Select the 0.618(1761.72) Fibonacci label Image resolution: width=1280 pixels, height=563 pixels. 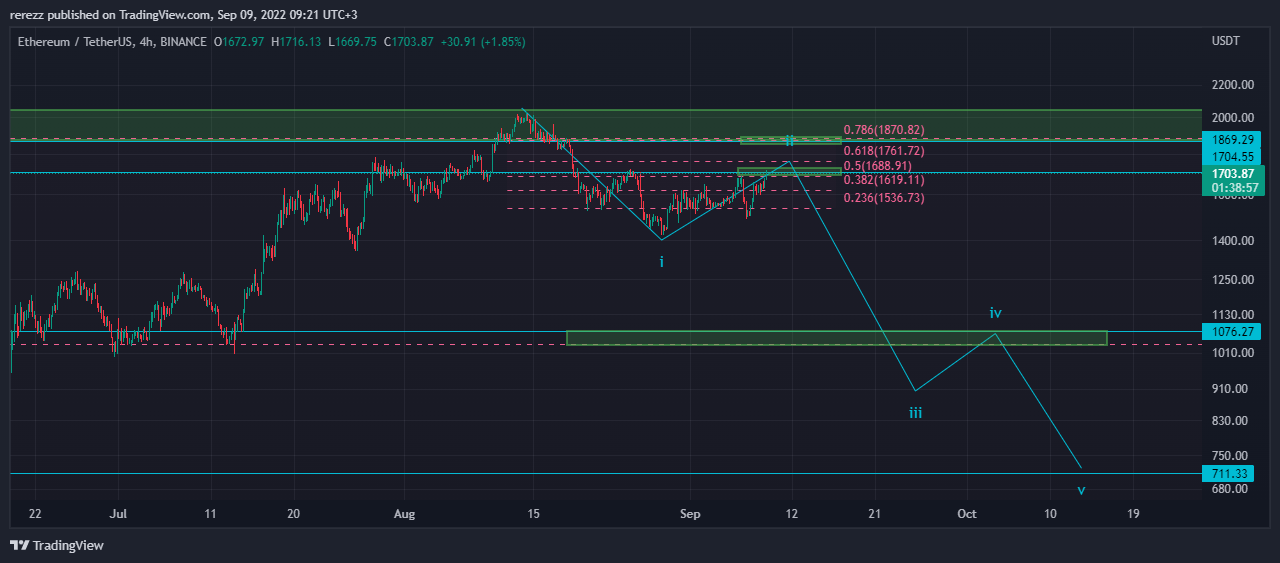point(883,151)
